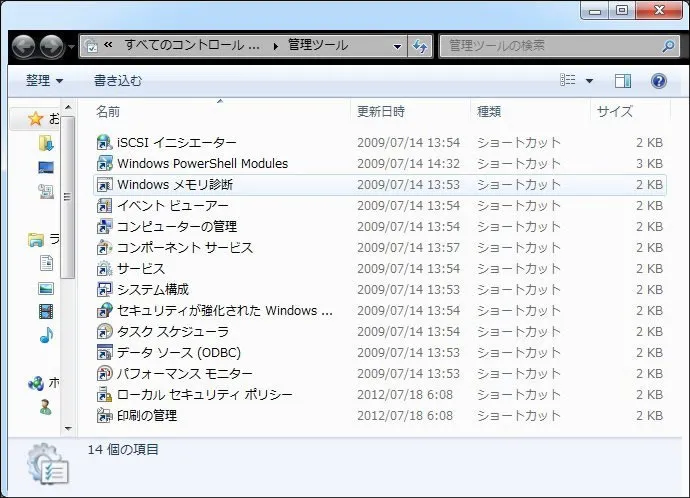Click the 3 KB size cell

click(650, 164)
